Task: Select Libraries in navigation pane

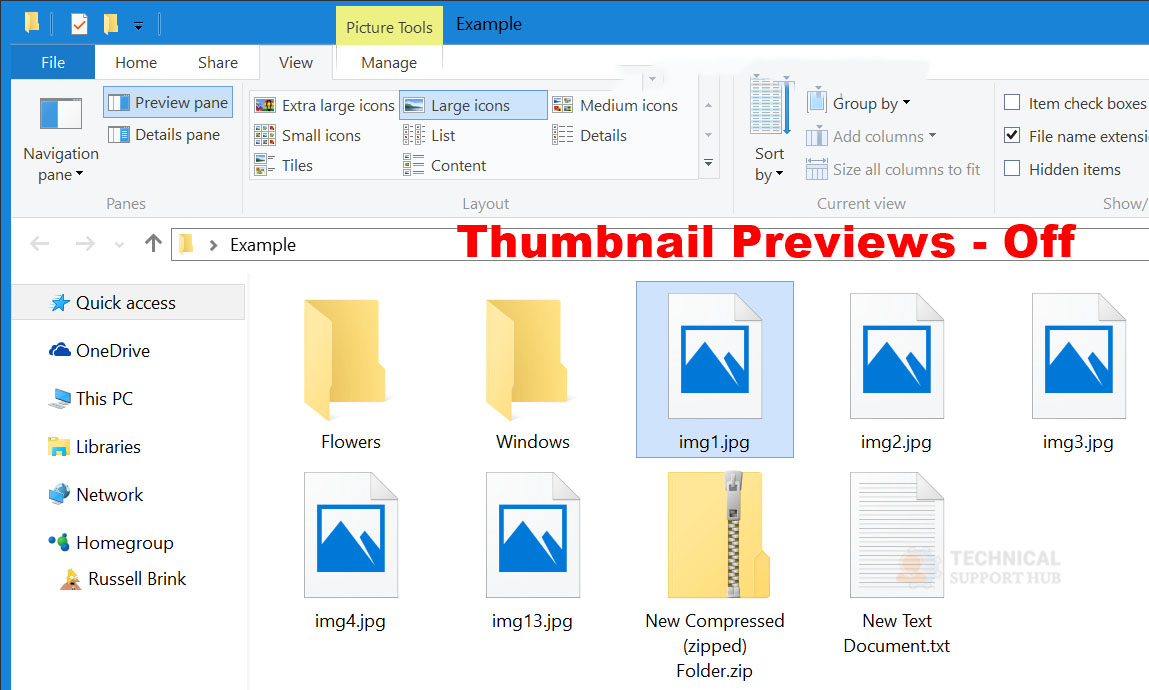Action: click(94, 447)
